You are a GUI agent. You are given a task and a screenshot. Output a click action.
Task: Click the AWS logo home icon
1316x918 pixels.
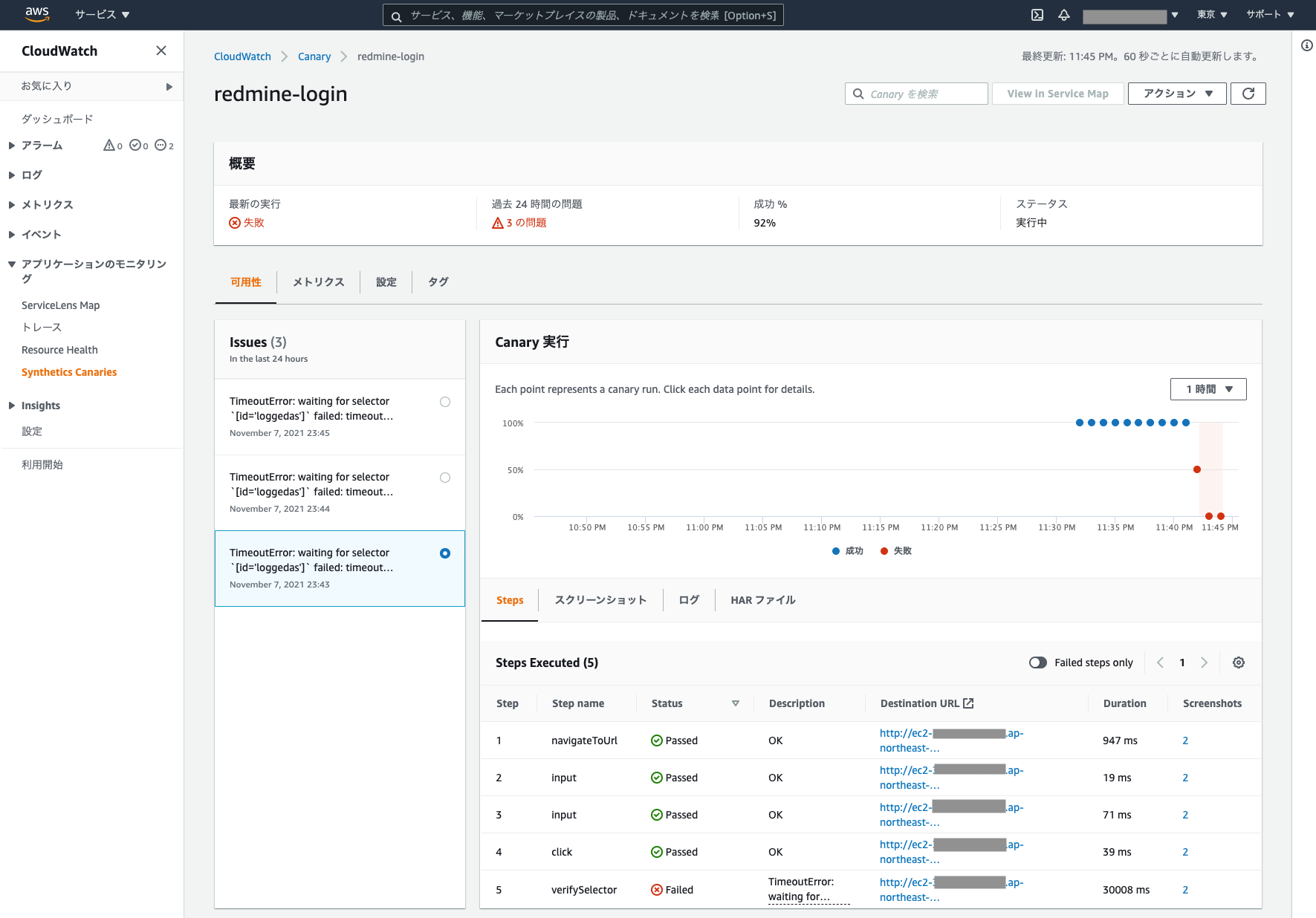(36, 14)
